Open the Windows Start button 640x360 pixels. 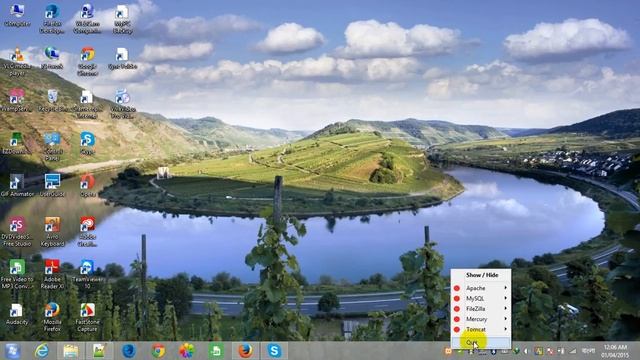tap(12, 351)
